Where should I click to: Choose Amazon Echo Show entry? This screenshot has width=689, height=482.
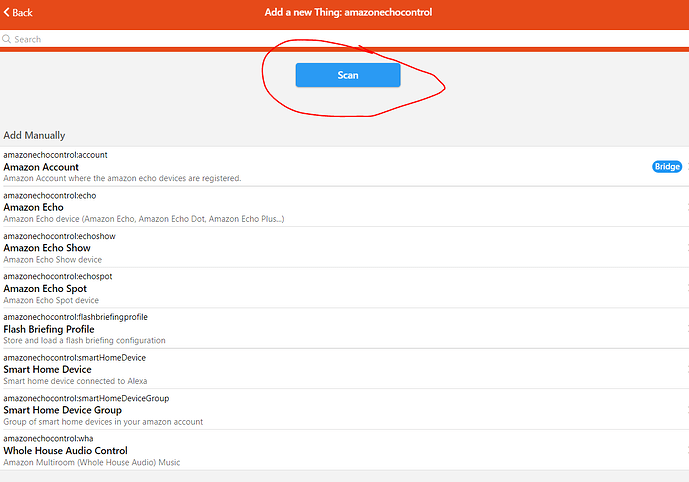click(x=344, y=248)
